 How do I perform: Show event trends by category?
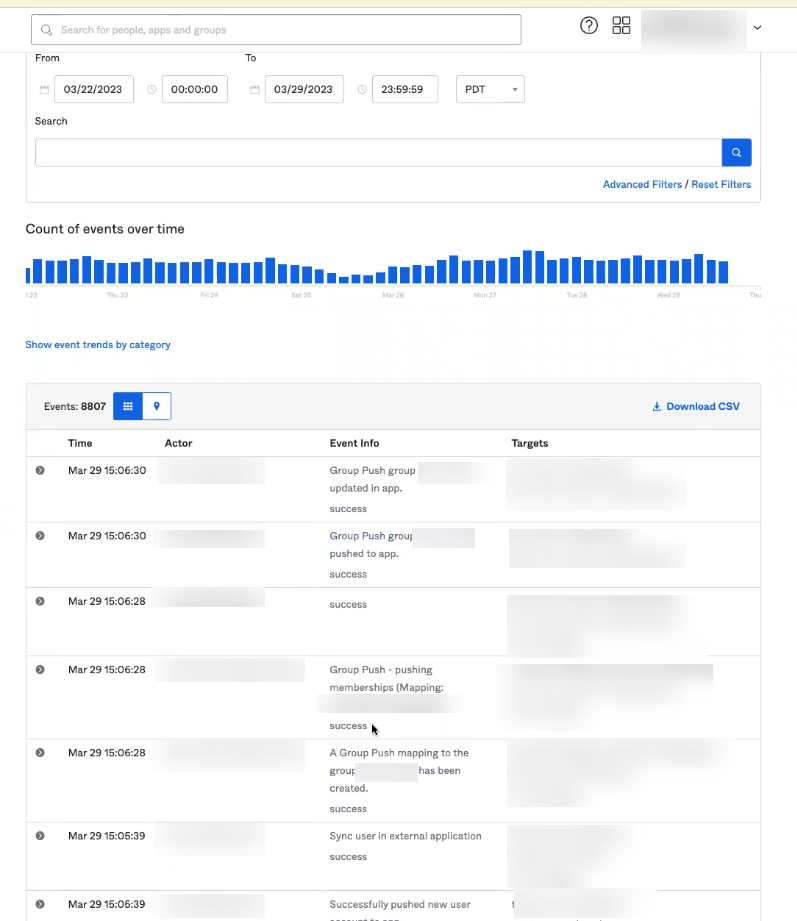coord(98,345)
